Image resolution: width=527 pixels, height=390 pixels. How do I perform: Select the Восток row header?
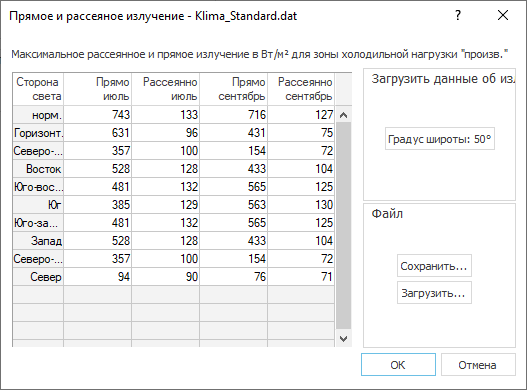[38, 169]
